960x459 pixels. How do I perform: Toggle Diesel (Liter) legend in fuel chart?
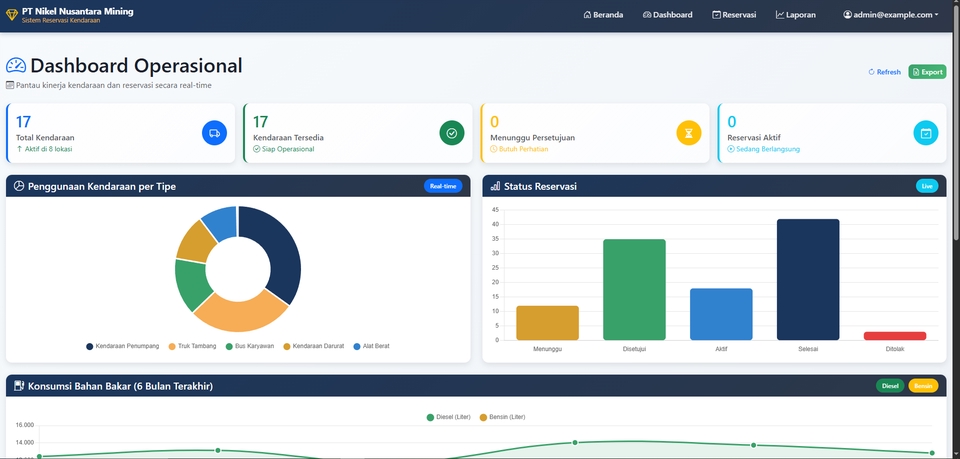click(x=449, y=417)
